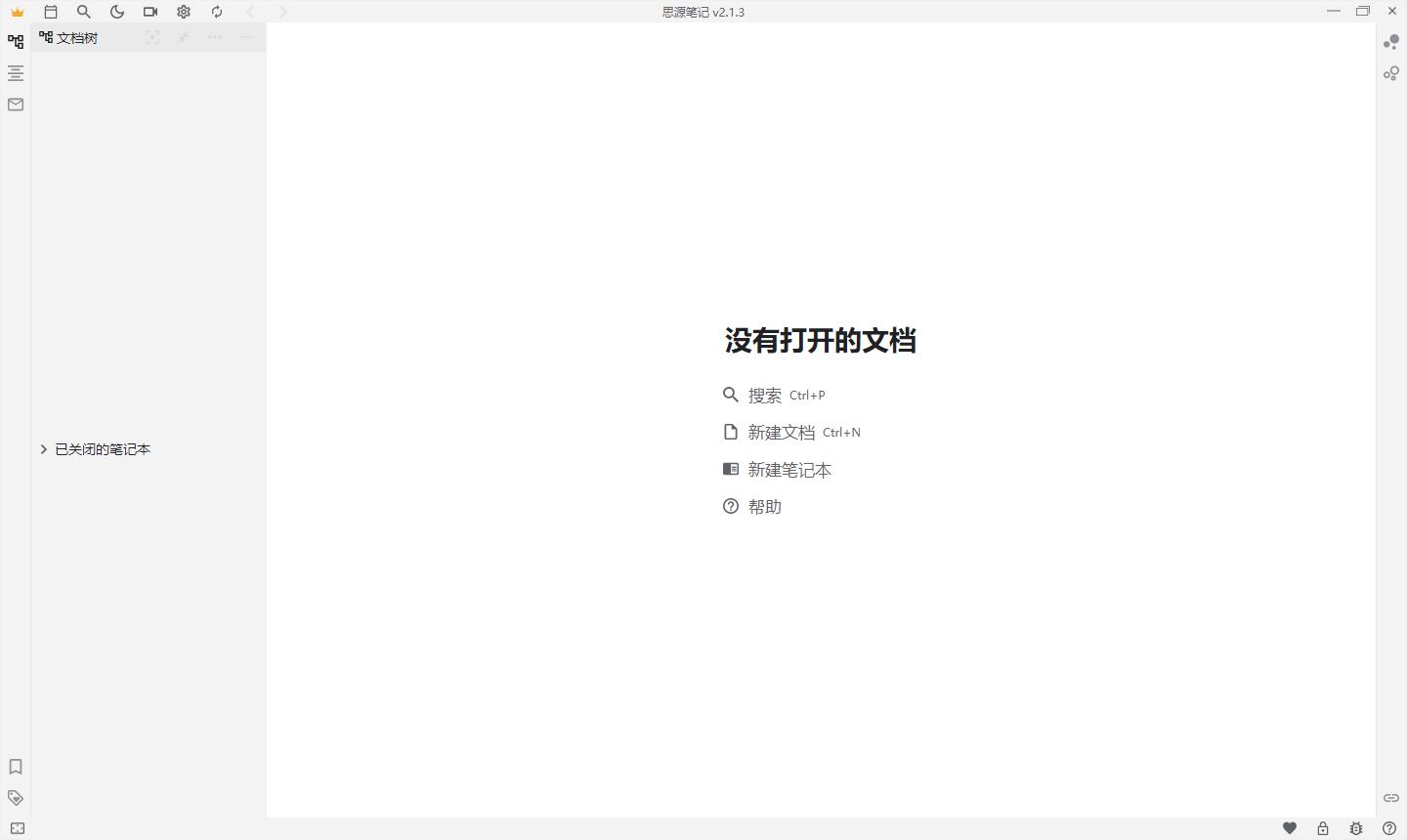Open Settings via the gear icon
Screen dimensions: 1407x840
(x=184, y=12)
